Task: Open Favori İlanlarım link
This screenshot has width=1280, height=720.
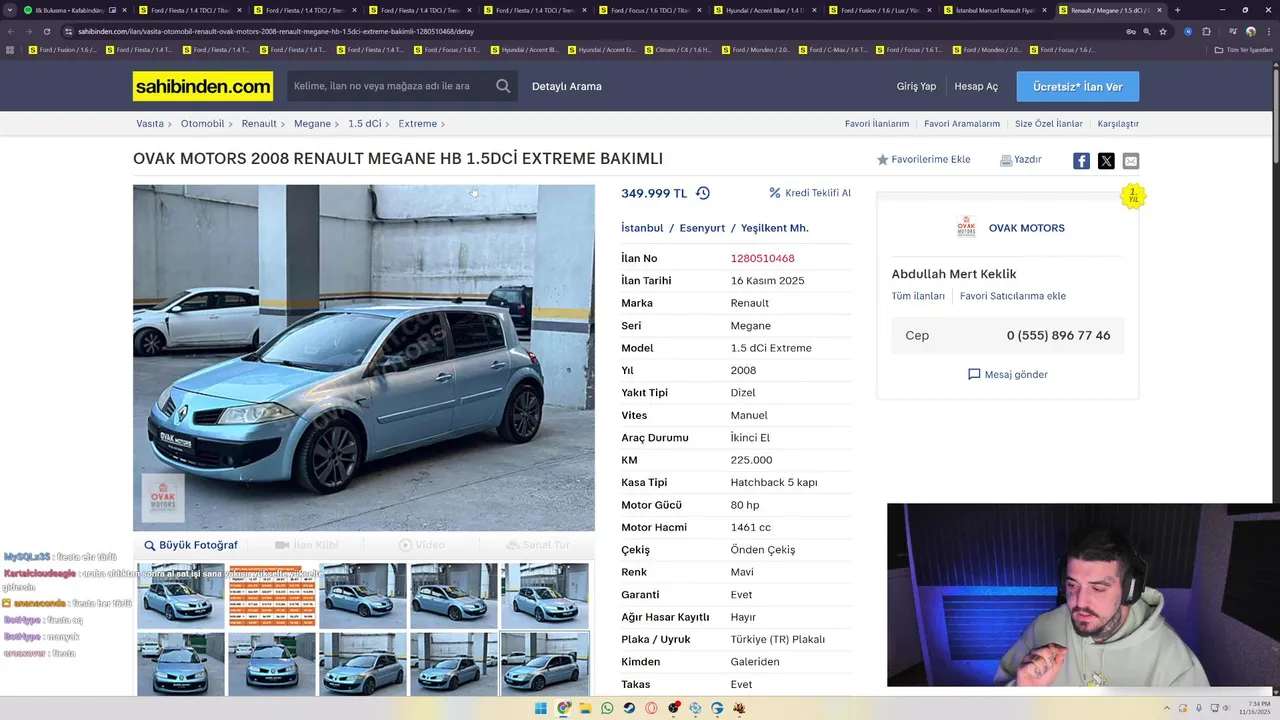Action: [877, 124]
